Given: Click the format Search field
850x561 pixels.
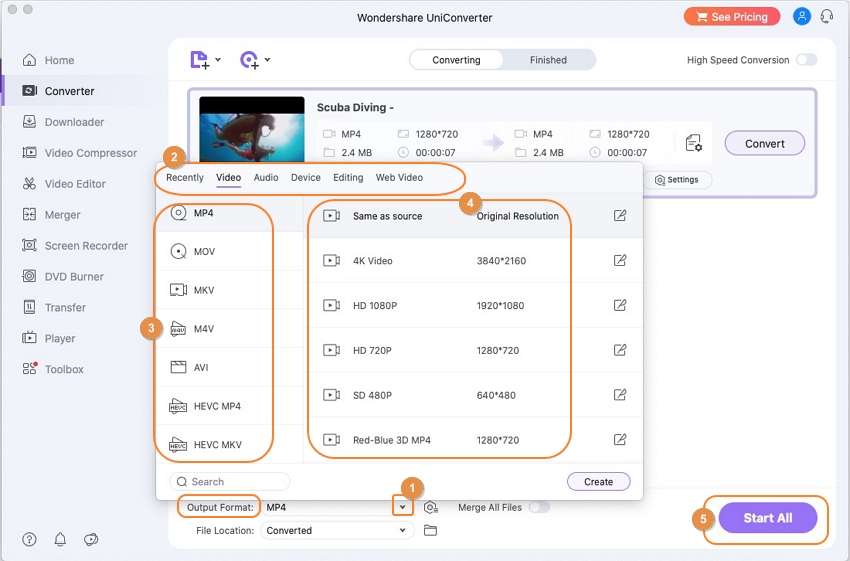Looking at the screenshot, I should point(230,482).
